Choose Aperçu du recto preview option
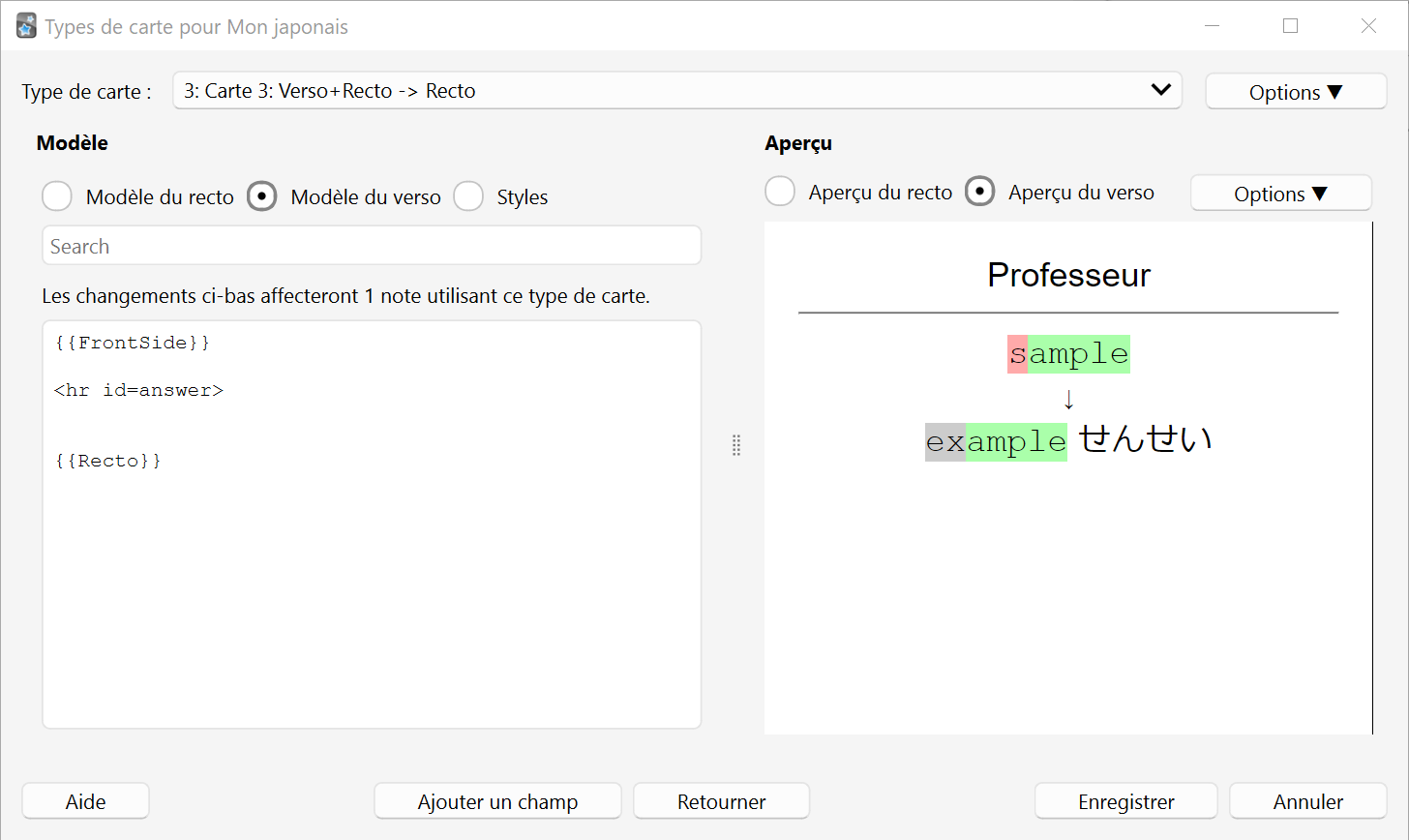 point(780,192)
